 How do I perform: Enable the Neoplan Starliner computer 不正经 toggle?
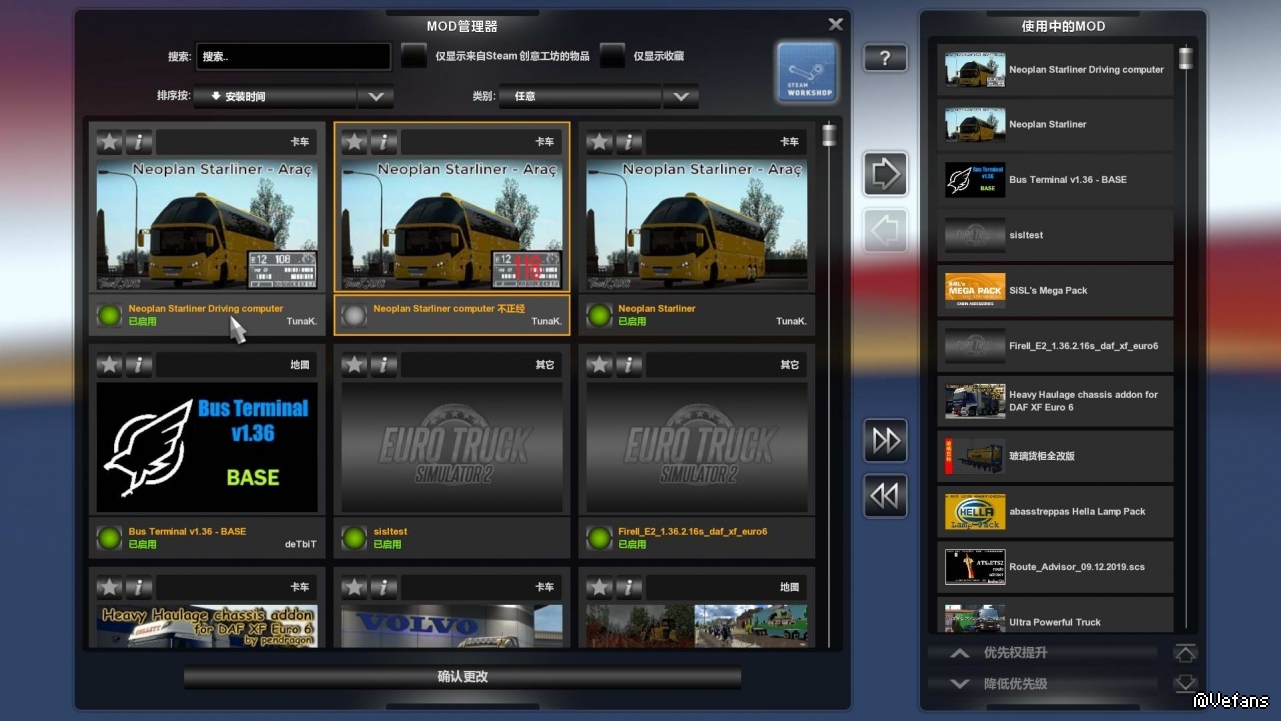click(354, 315)
